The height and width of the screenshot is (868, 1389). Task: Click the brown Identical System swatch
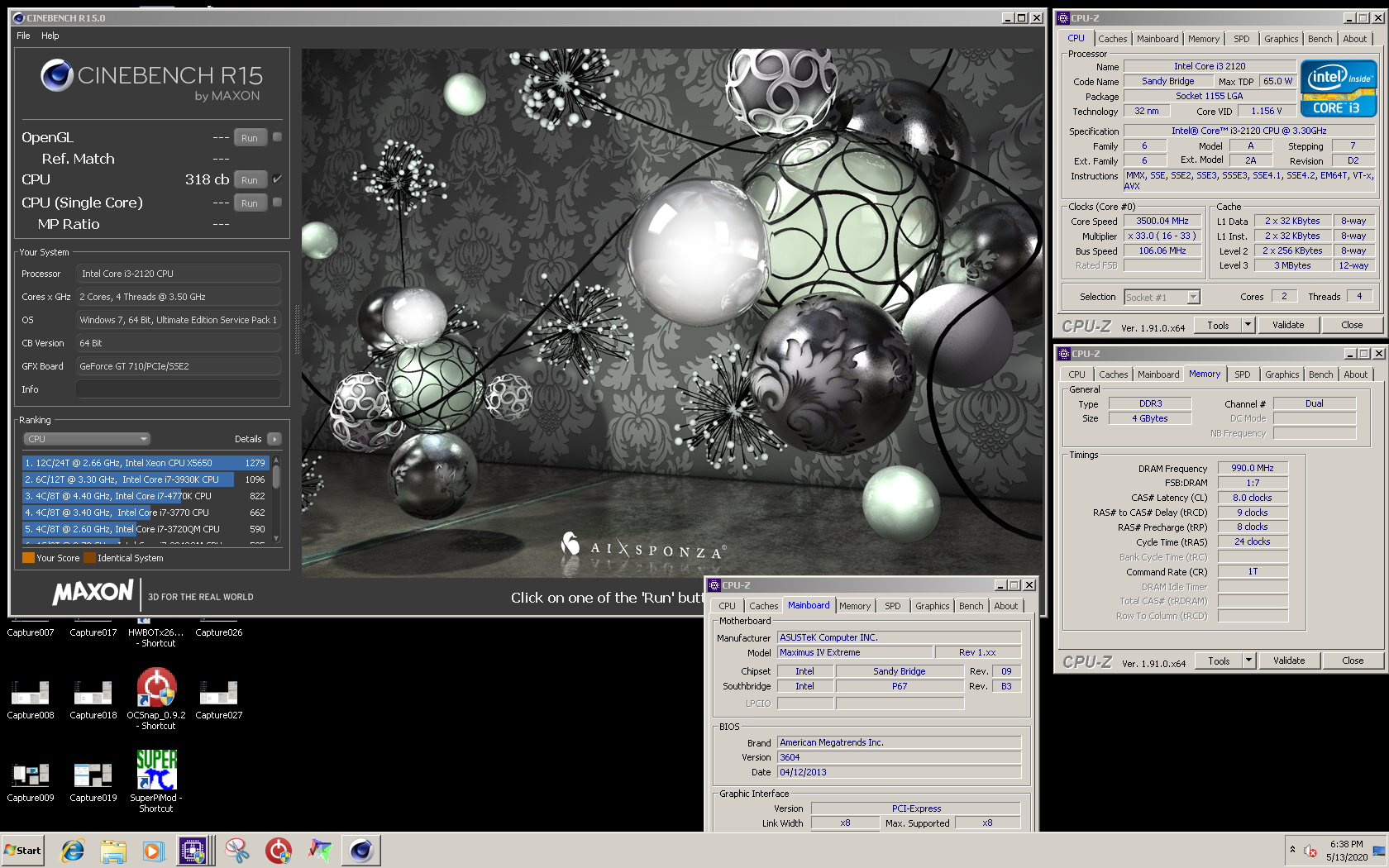pyautogui.click(x=89, y=558)
